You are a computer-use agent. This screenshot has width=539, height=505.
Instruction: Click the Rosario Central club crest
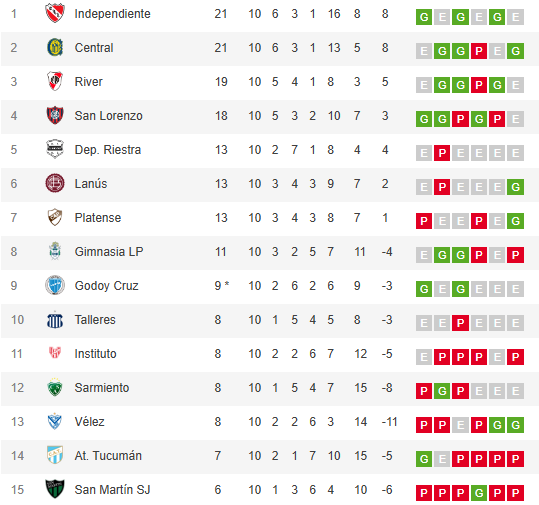tap(55, 47)
